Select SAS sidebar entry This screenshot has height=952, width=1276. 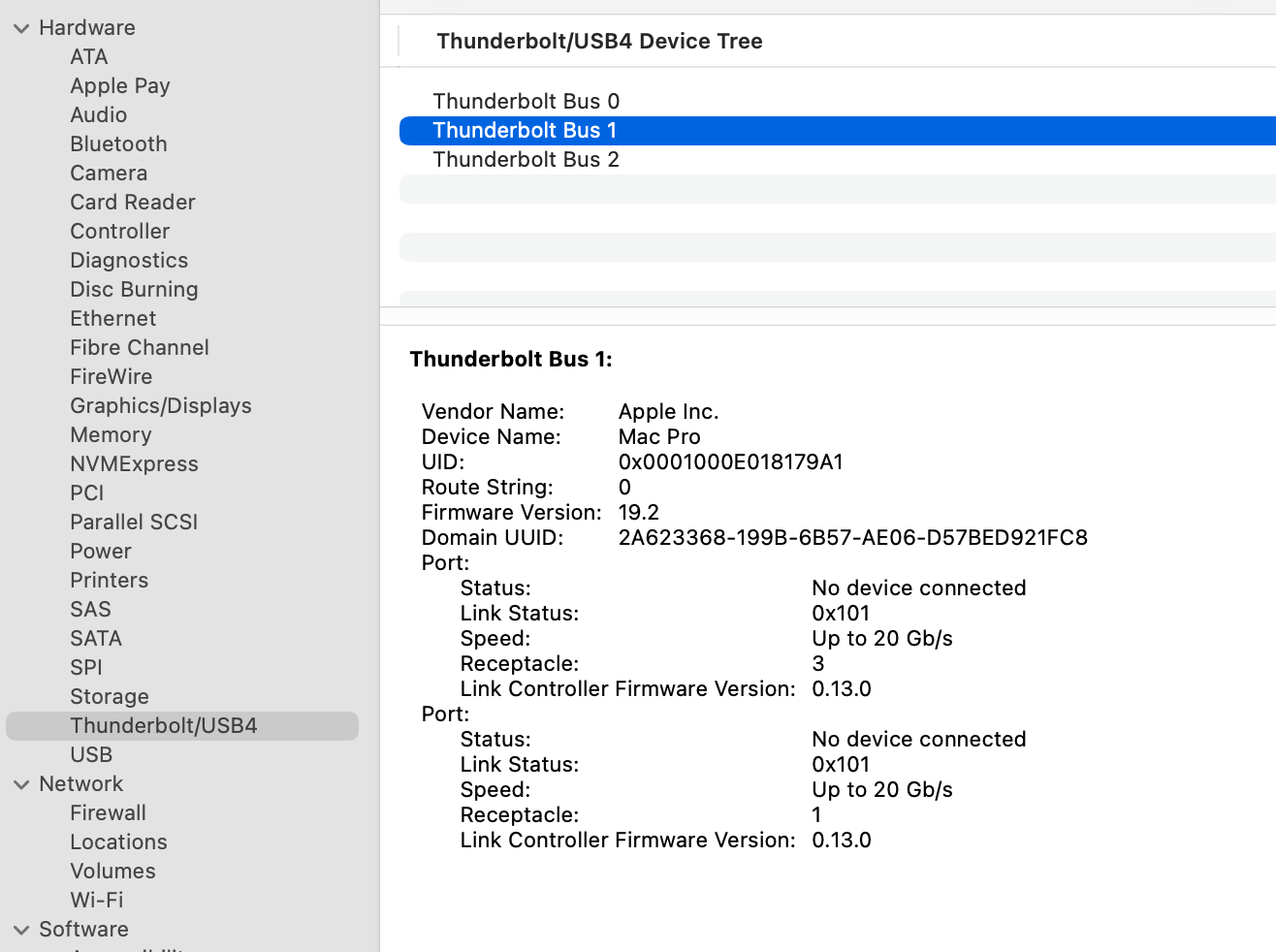coord(91,610)
